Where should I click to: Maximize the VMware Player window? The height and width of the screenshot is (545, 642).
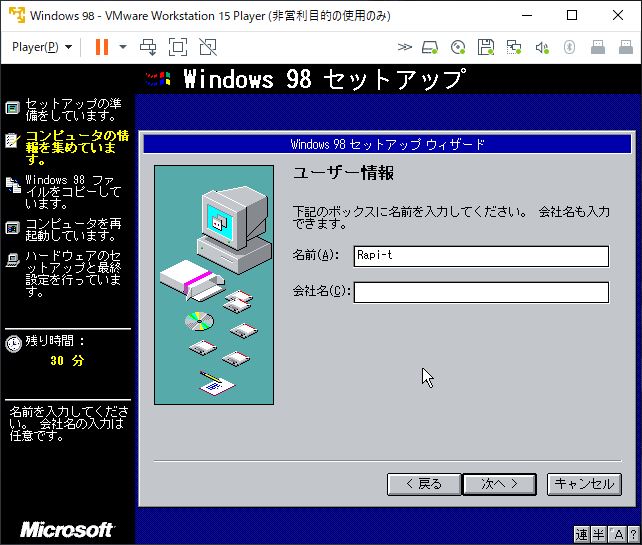(572, 15)
